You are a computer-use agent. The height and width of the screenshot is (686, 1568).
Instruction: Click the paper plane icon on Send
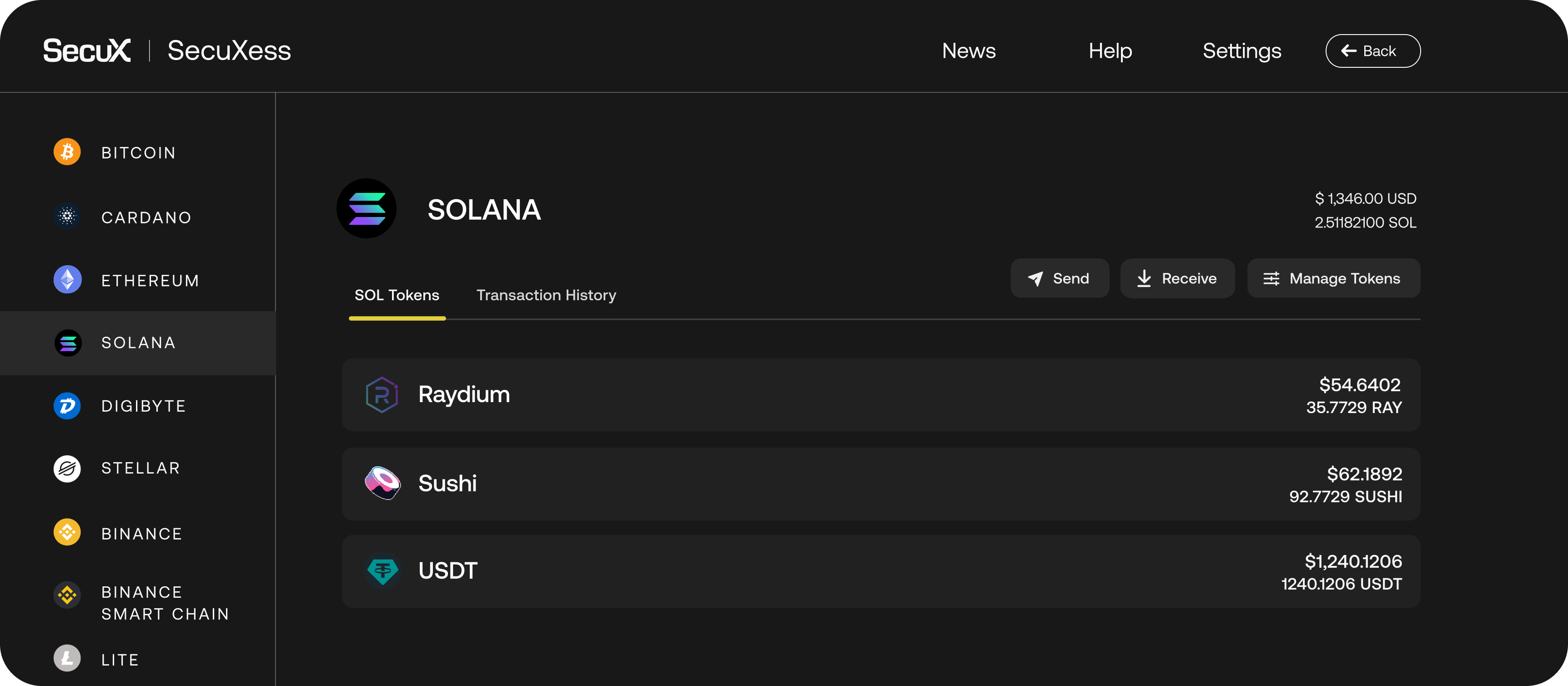coord(1035,279)
